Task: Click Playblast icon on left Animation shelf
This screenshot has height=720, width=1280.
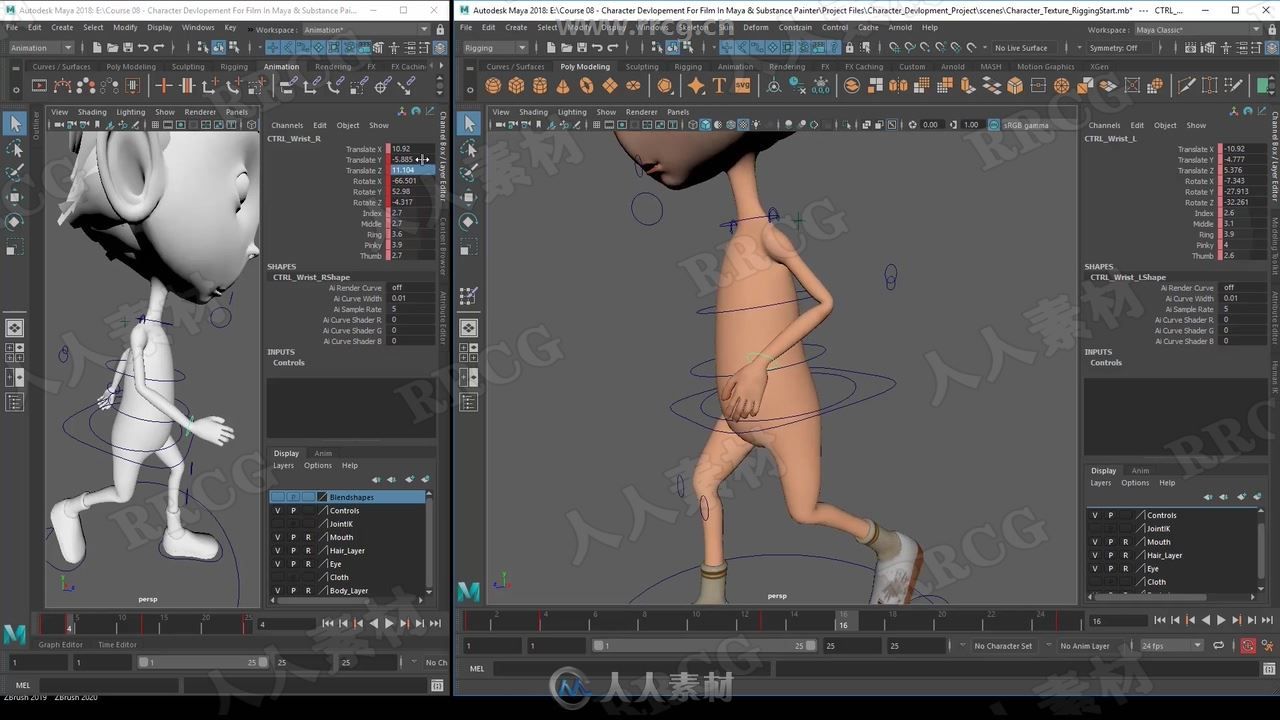Action: tap(39, 86)
